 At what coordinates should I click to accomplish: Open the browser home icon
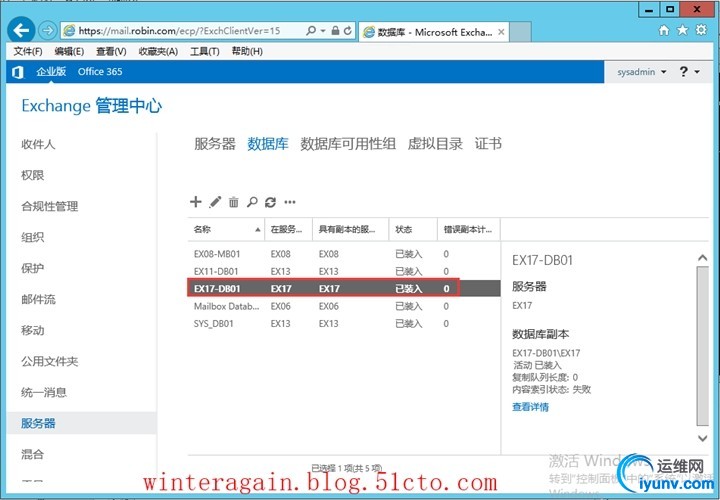tap(664, 30)
